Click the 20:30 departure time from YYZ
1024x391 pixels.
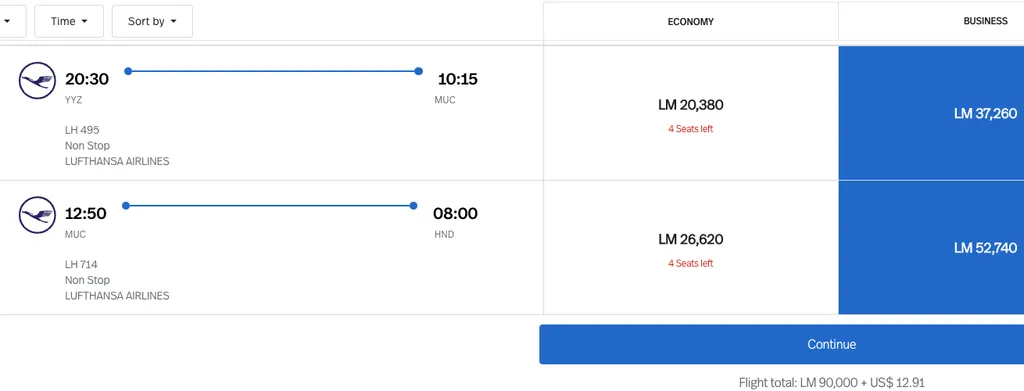point(87,79)
